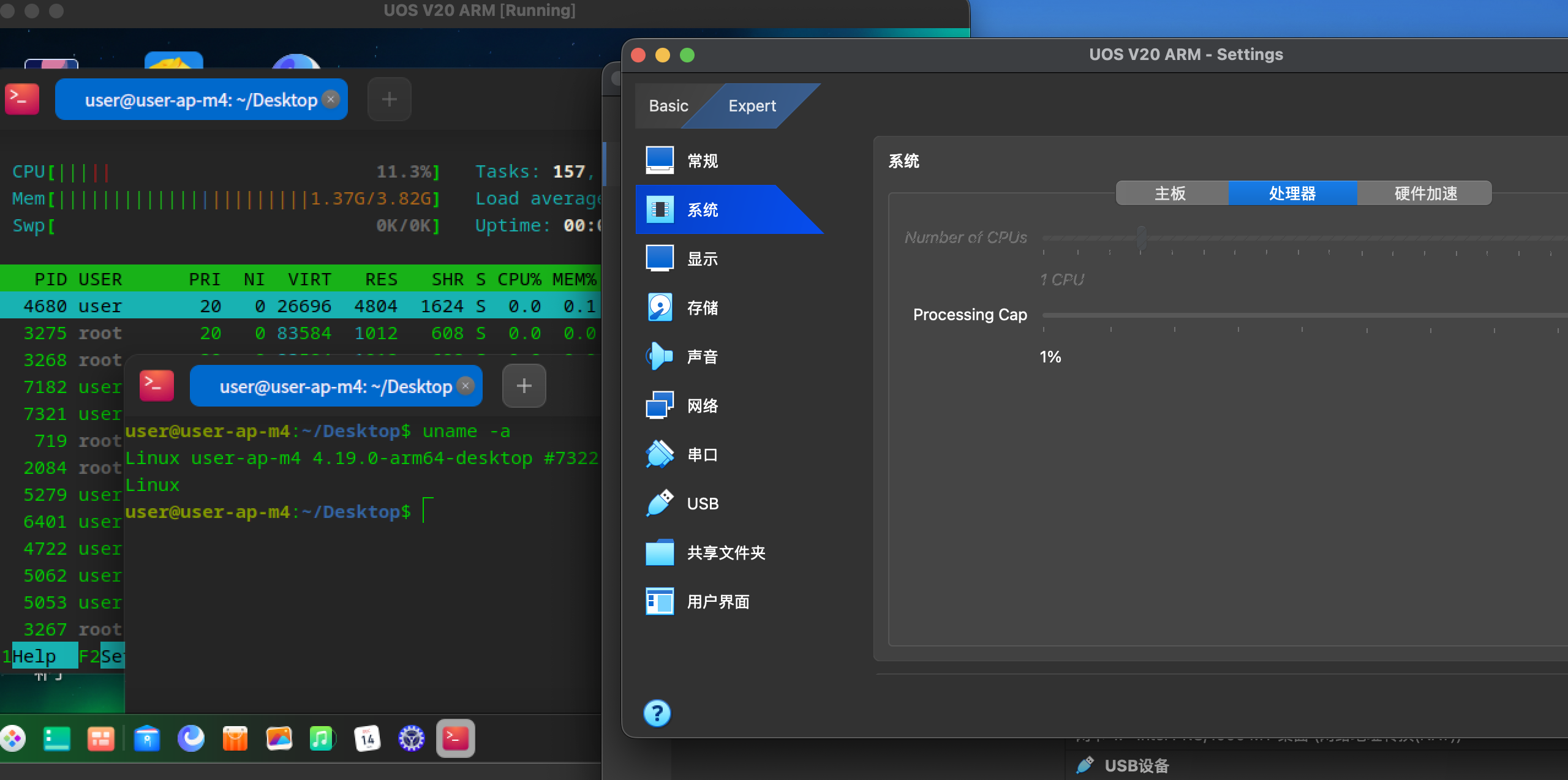Open the Music app in the UOS dock
The image size is (1568, 780).
point(323,738)
